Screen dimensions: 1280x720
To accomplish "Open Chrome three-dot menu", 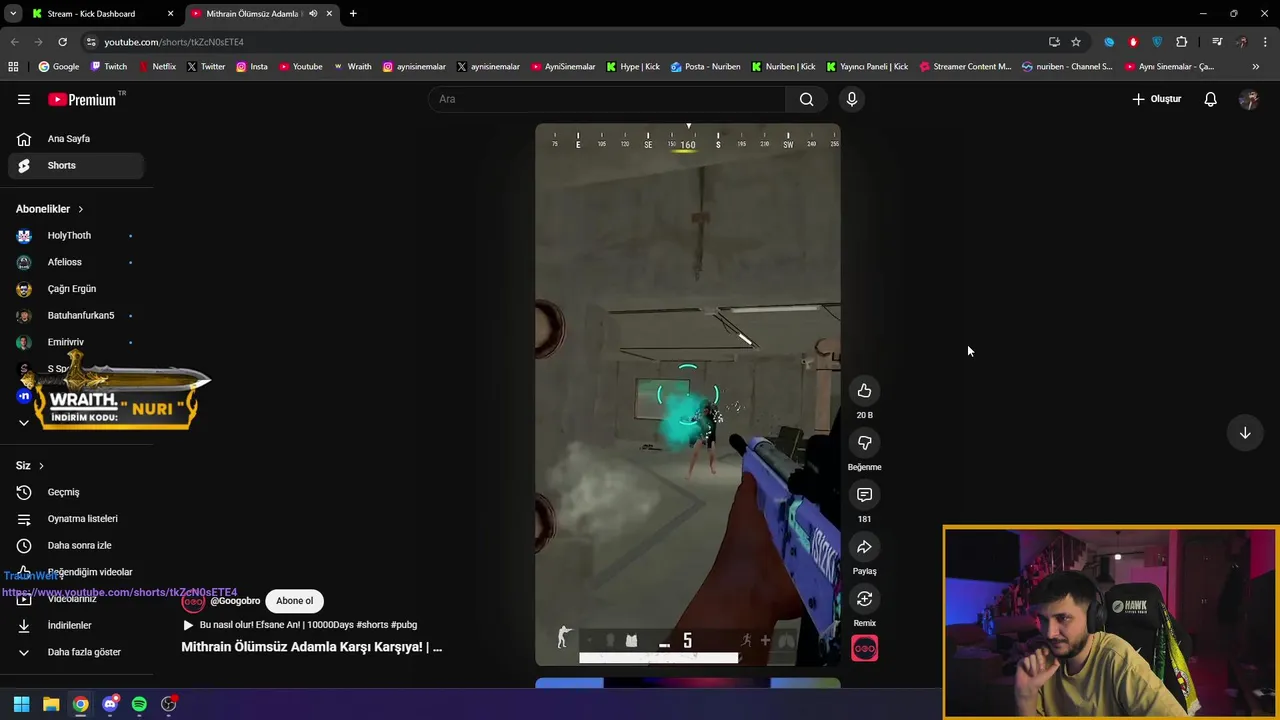I will pyautogui.click(x=1266, y=42).
